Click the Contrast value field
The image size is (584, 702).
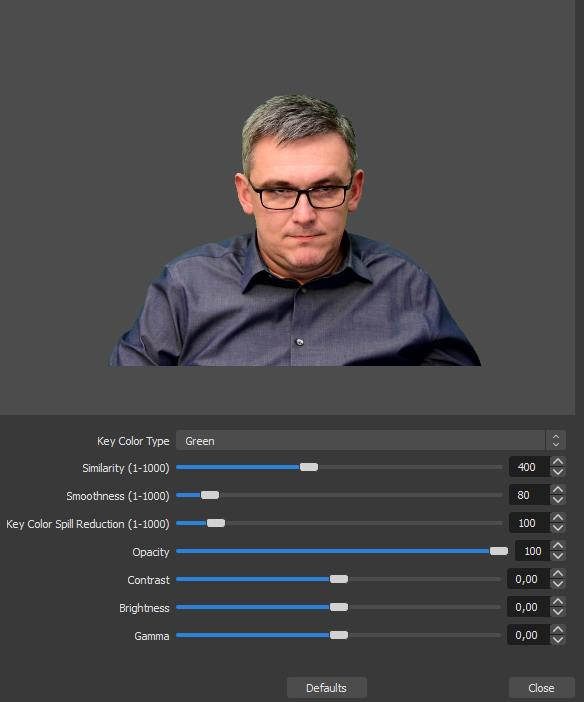[x=528, y=579]
